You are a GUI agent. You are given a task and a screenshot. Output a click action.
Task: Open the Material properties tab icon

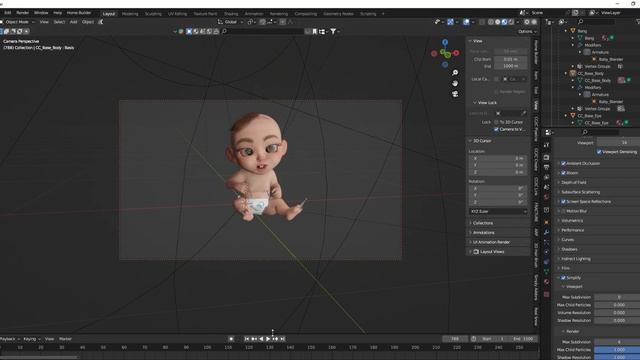click(547, 282)
